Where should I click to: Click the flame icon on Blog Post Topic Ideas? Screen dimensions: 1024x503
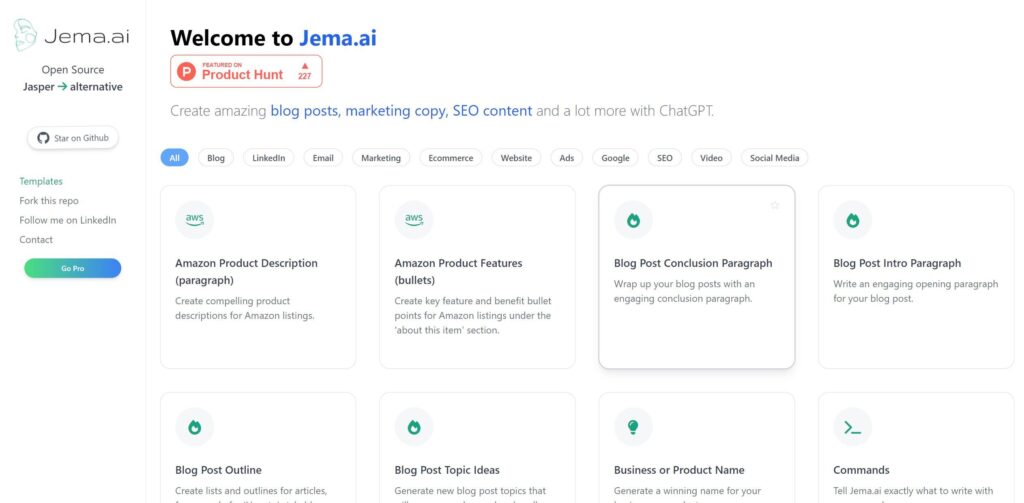pos(414,427)
